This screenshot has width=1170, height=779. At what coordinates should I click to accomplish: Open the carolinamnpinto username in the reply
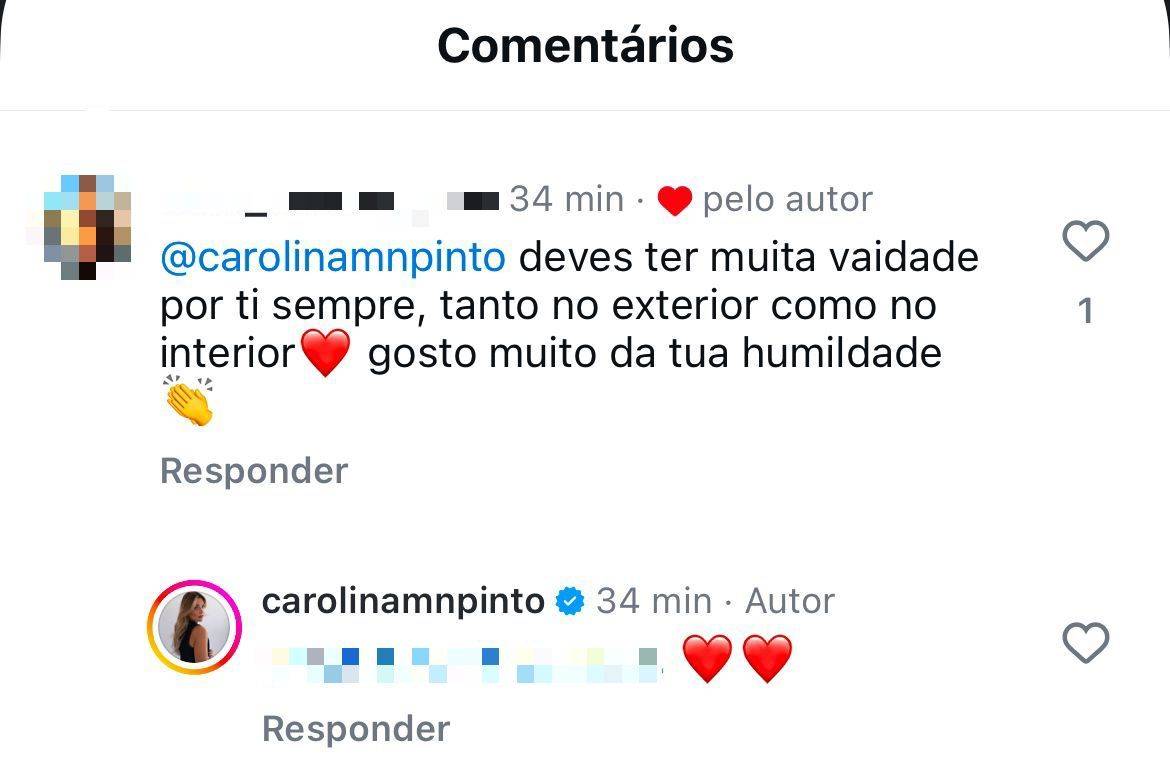[x=403, y=601]
